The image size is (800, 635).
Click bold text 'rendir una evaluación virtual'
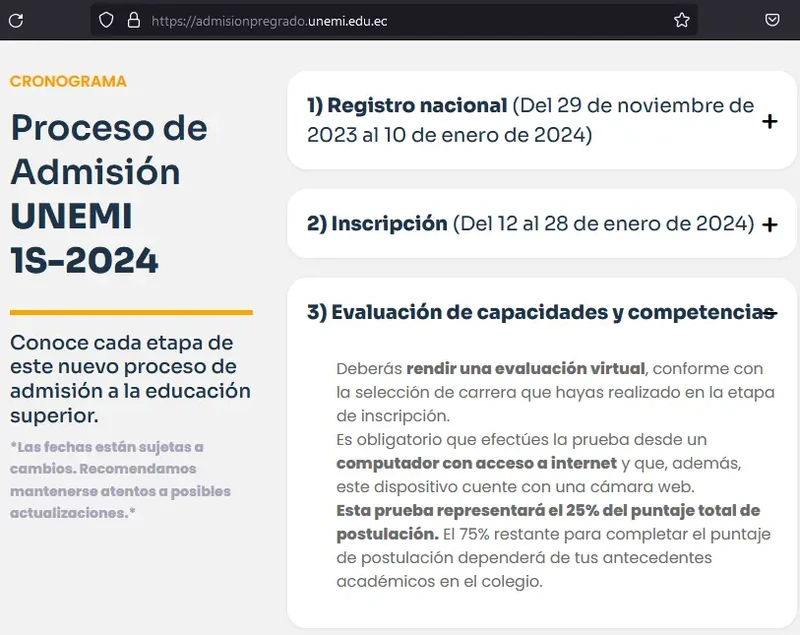pos(526,368)
